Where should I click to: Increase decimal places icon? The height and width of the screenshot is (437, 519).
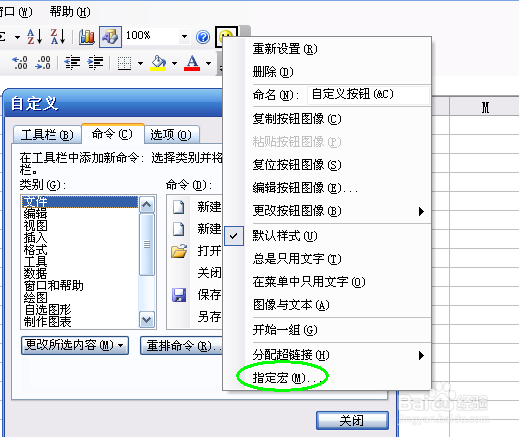20,63
